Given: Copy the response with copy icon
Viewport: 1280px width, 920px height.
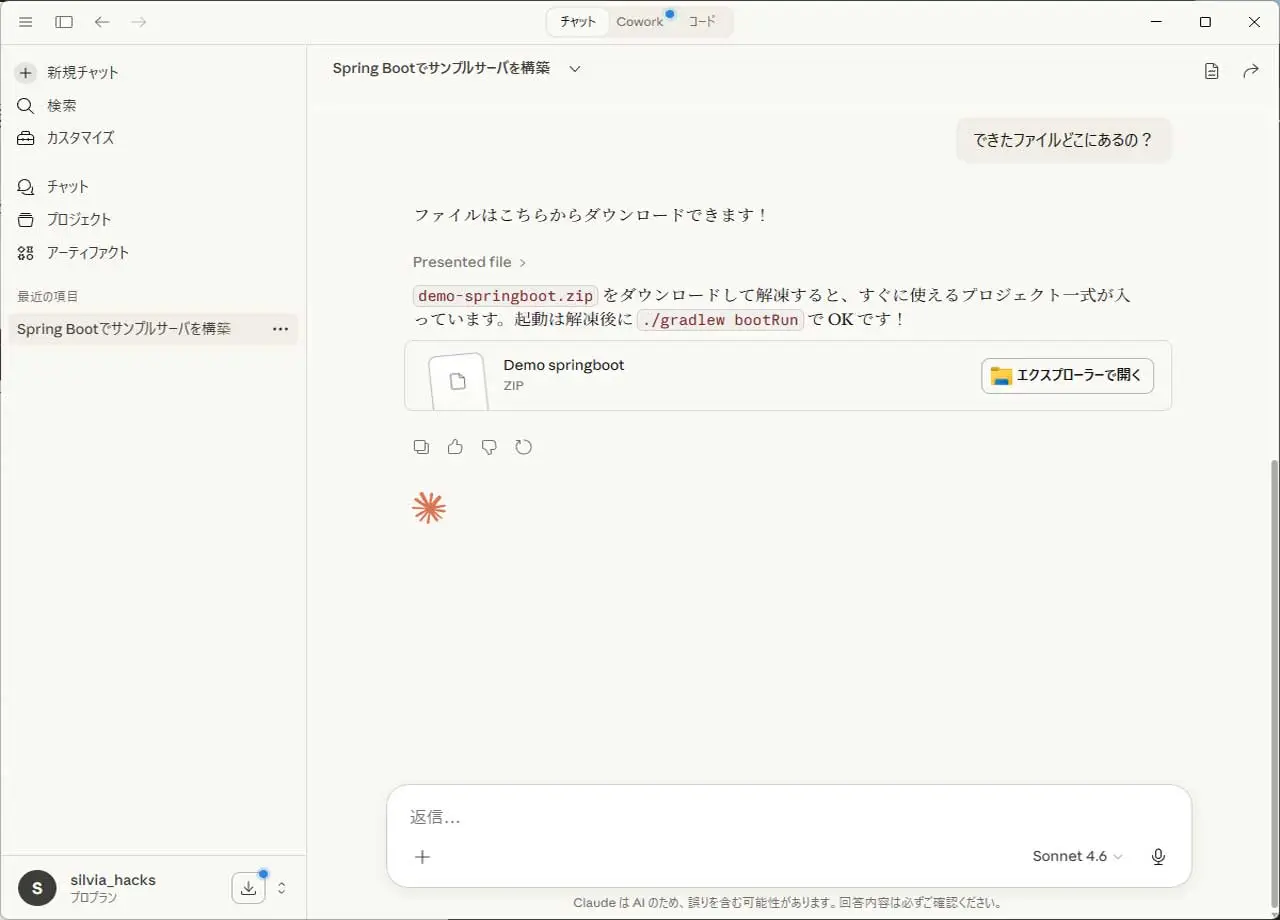Looking at the screenshot, I should click(x=421, y=447).
